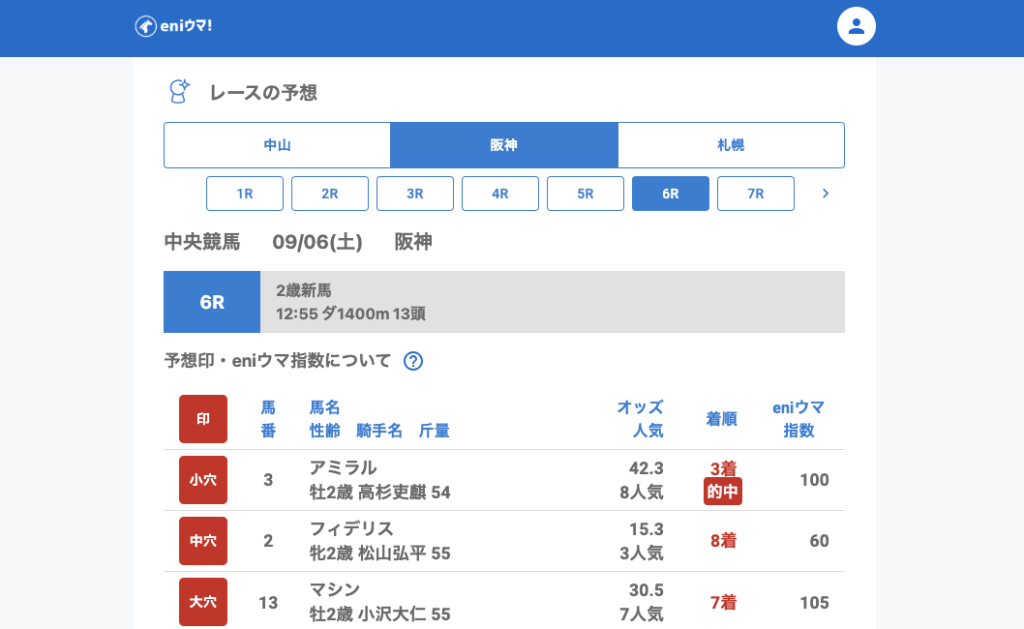Click the 小穴 prediction mark badge
This screenshot has width=1024, height=629.
(x=203, y=480)
